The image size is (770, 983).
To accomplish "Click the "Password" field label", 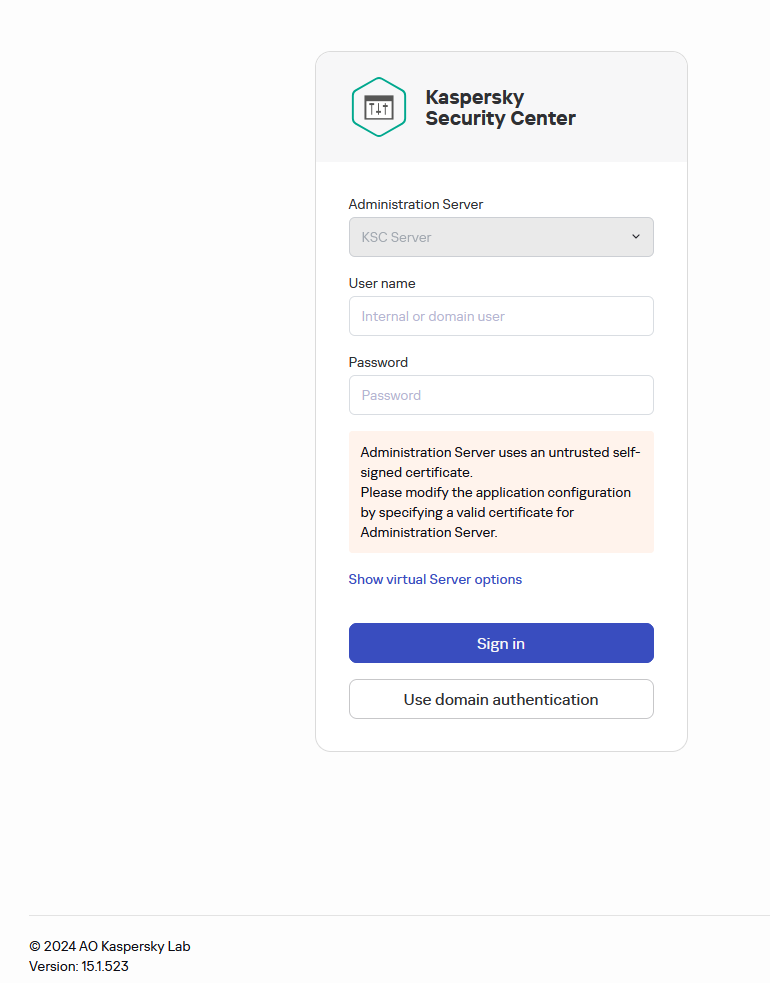I will point(378,362).
